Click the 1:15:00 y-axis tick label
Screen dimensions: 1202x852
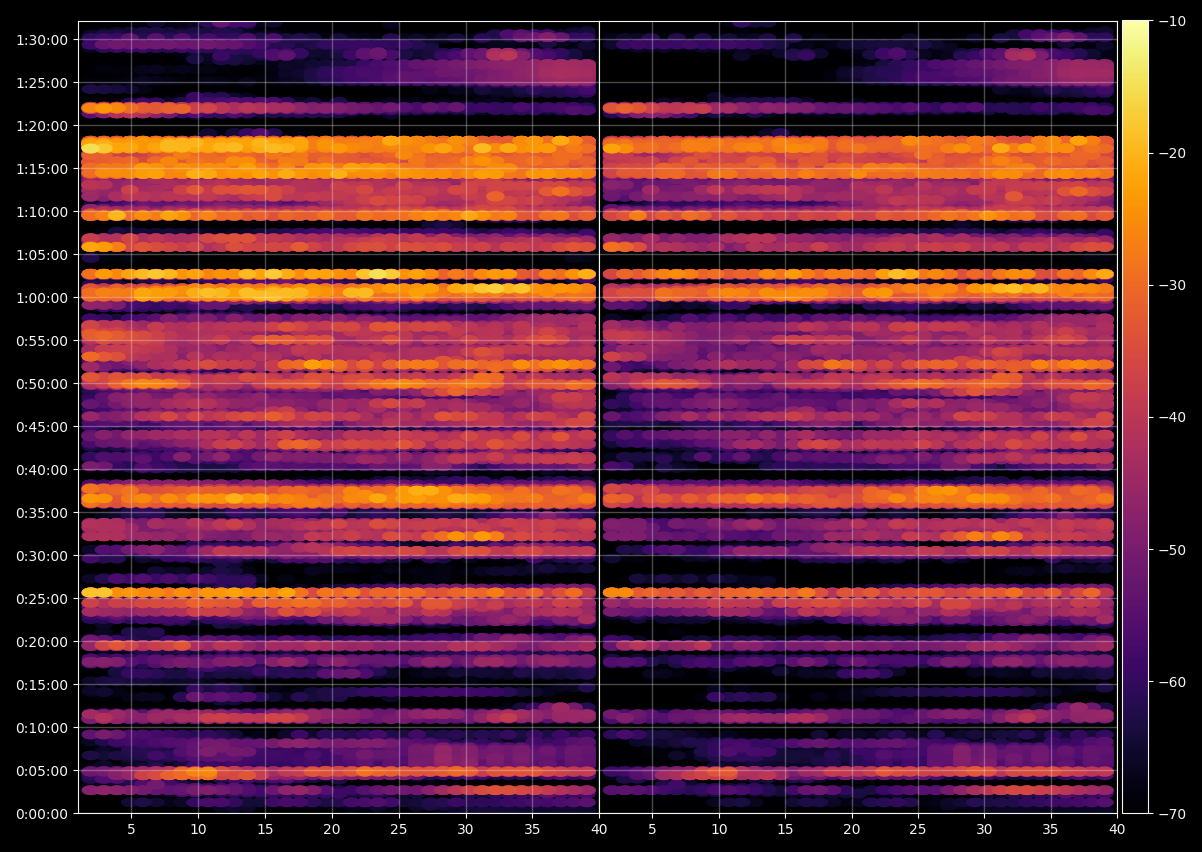click(42, 169)
